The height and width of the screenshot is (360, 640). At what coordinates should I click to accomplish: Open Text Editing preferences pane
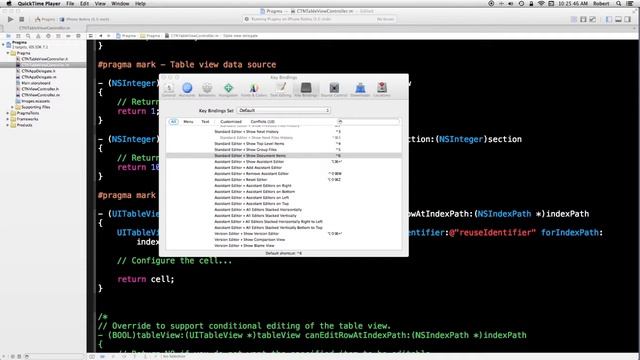(281, 90)
